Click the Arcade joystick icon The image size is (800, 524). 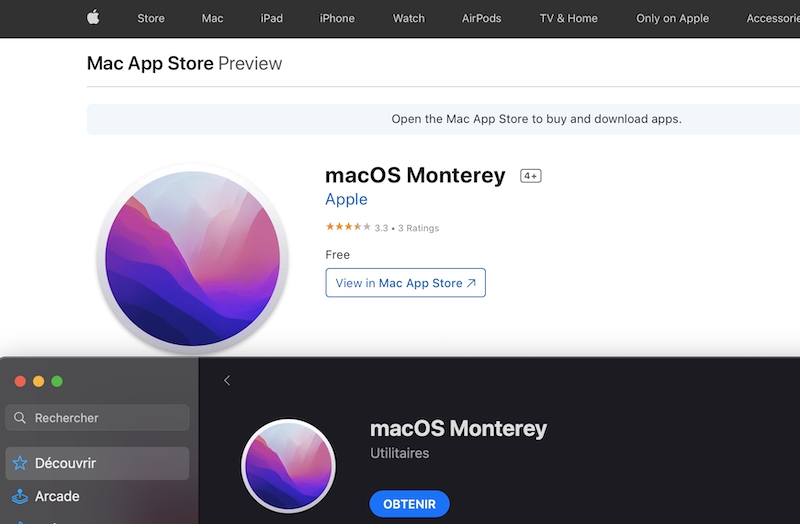click(x=20, y=496)
